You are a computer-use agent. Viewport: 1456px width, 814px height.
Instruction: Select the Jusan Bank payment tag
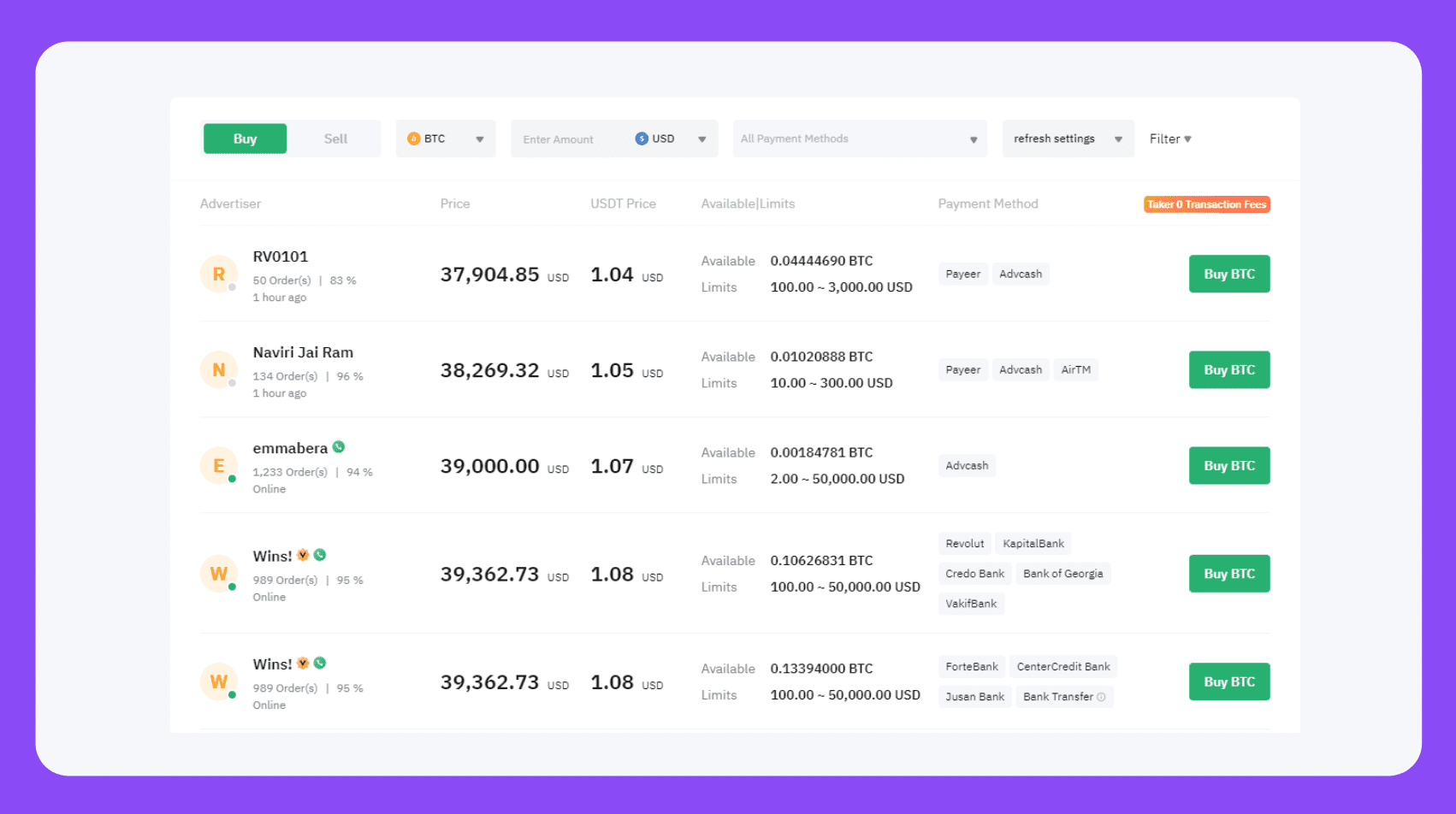coord(975,696)
